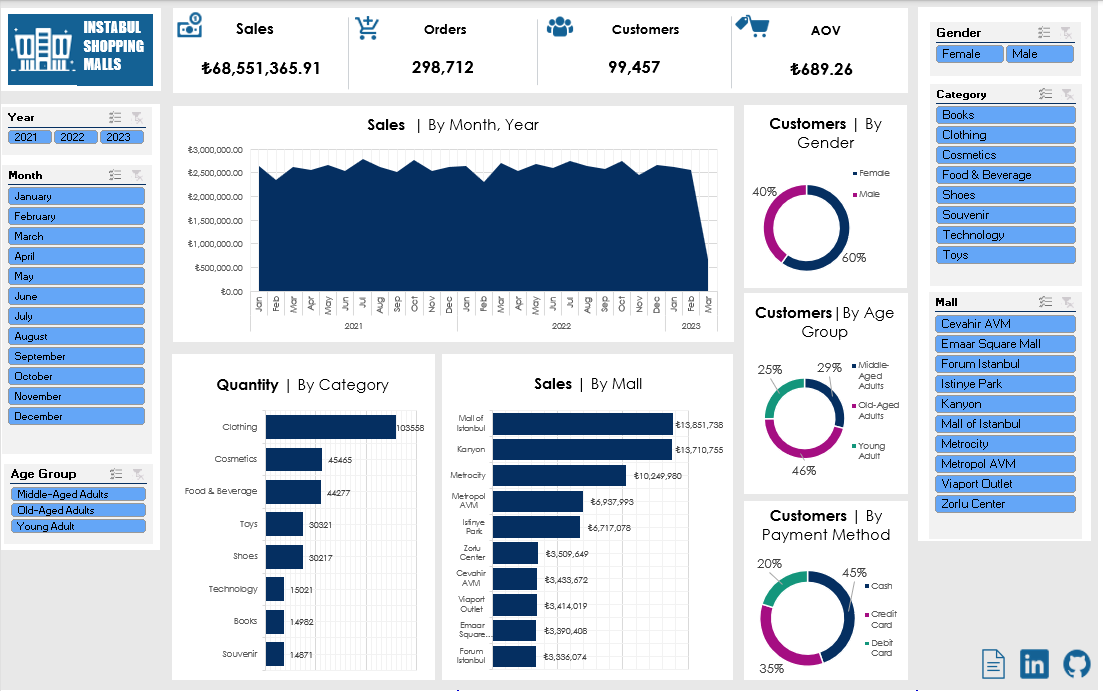Toggle Young Adult in Age Group slicer
The image size is (1103, 691).
pyautogui.click(x=78, y=525)
